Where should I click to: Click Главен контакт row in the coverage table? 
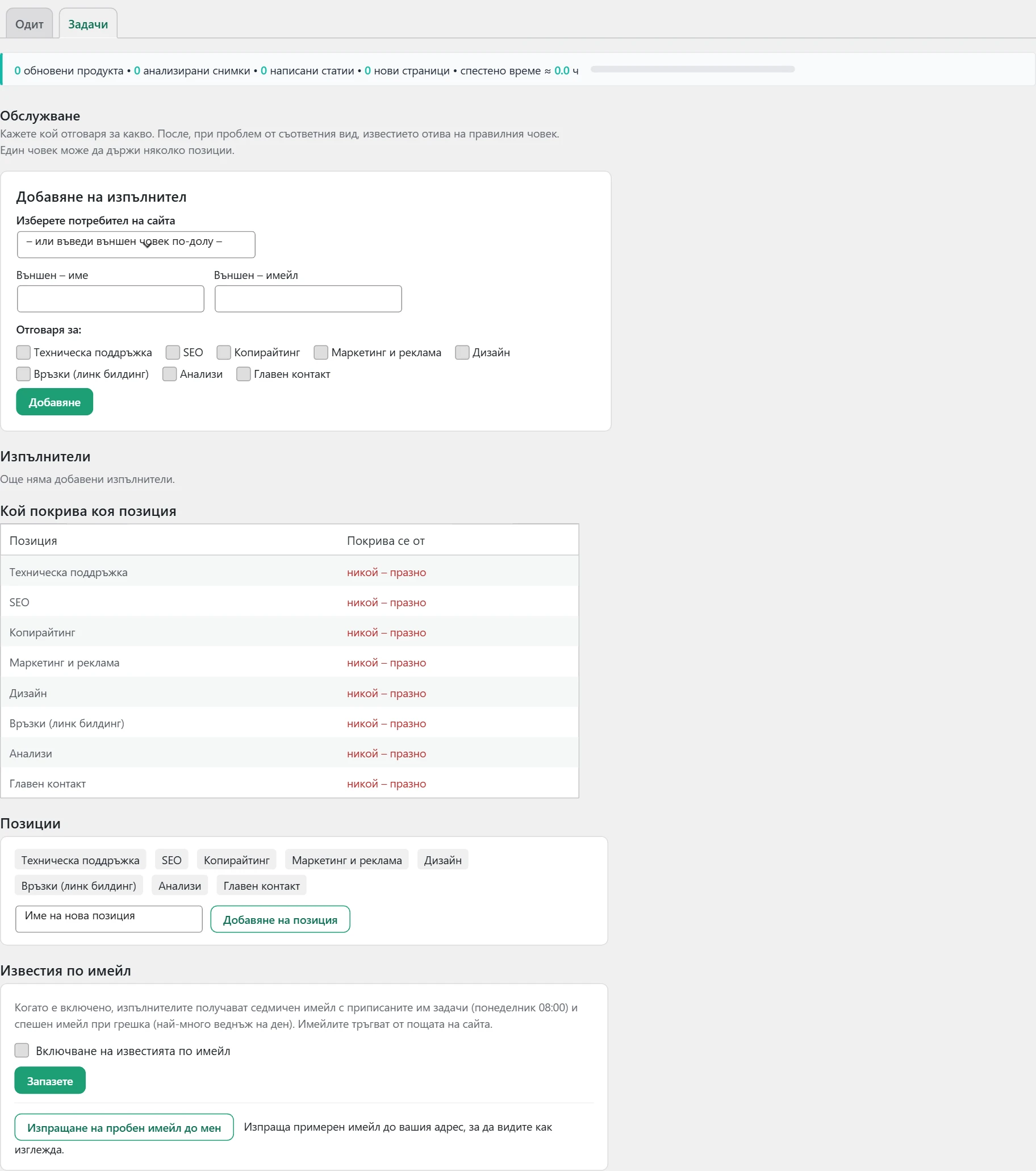pos(290,784)
